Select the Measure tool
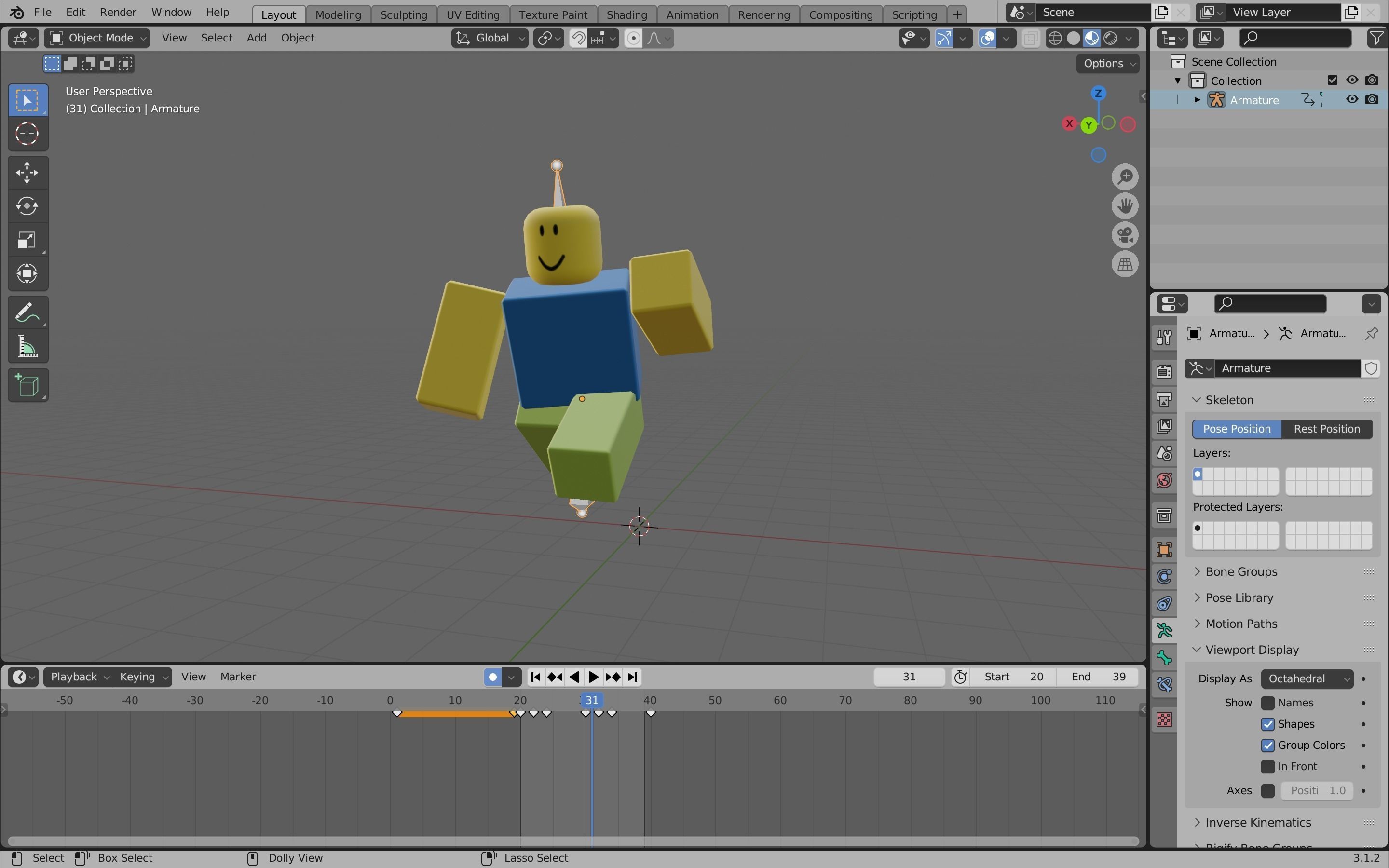Image resolution: width=1389 pixels, height=868 pixels. pos(27,347)
